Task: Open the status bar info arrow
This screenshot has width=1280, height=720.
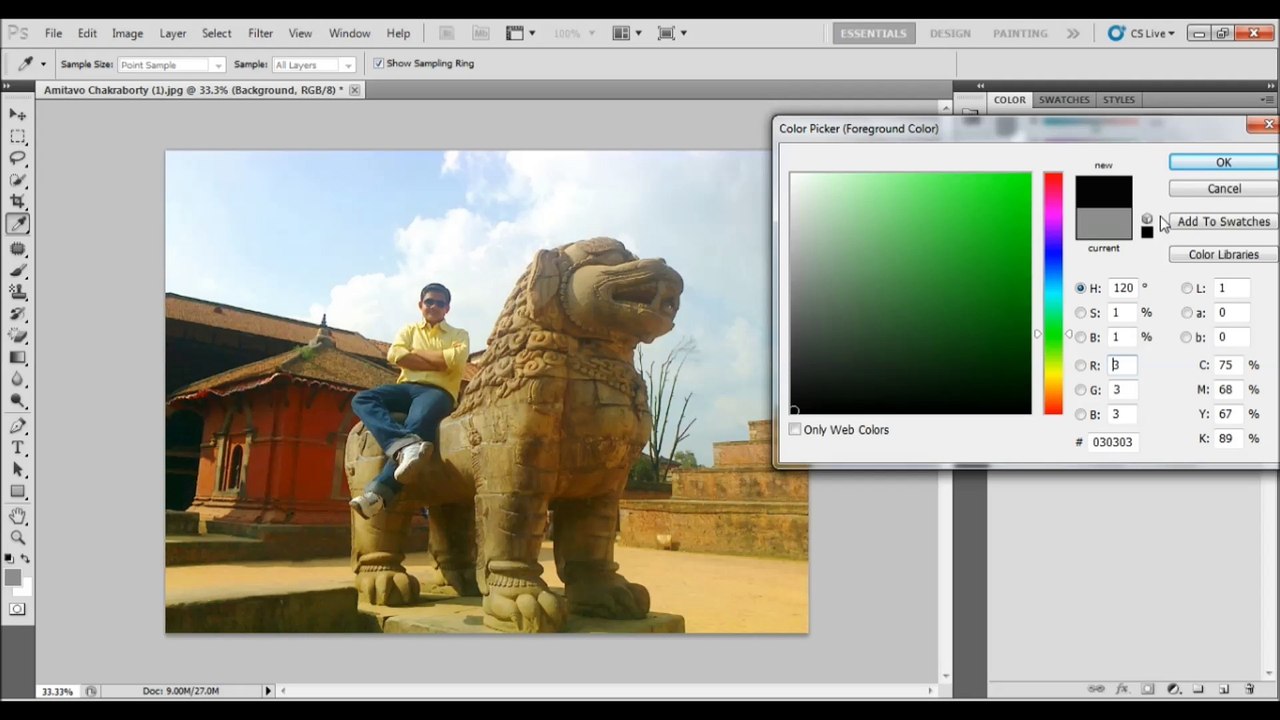Action: pyautogui.click(x=267, y=691)
